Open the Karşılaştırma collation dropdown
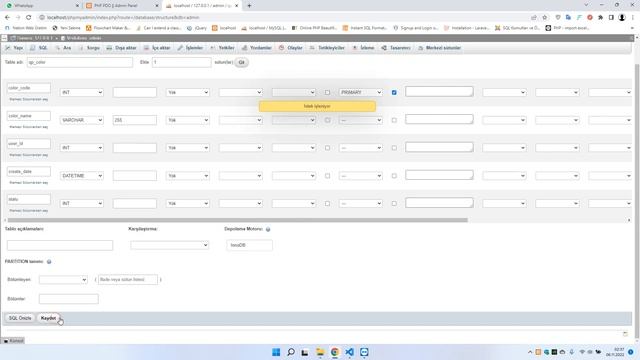 (x=169, y=245)
